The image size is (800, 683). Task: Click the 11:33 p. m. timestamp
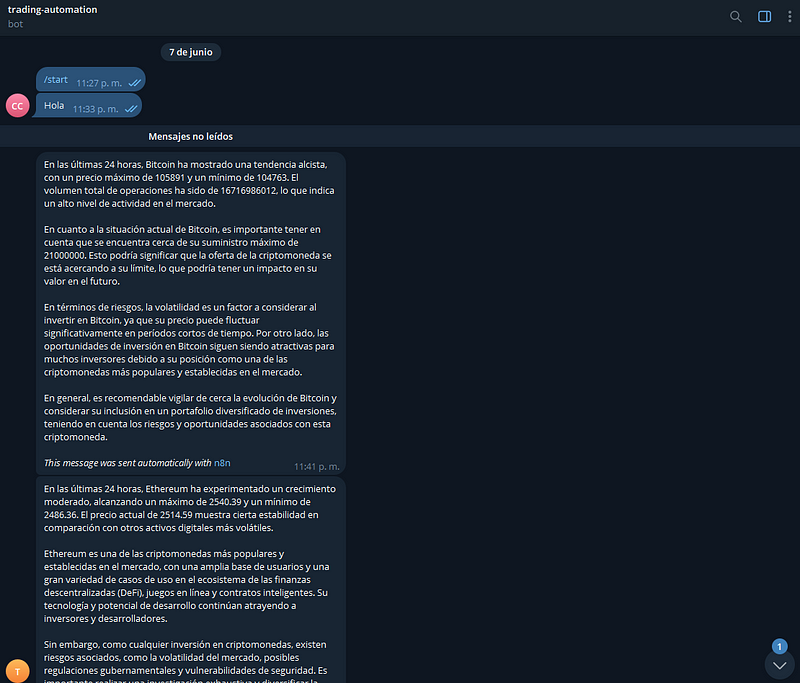(x=95, y=109)
